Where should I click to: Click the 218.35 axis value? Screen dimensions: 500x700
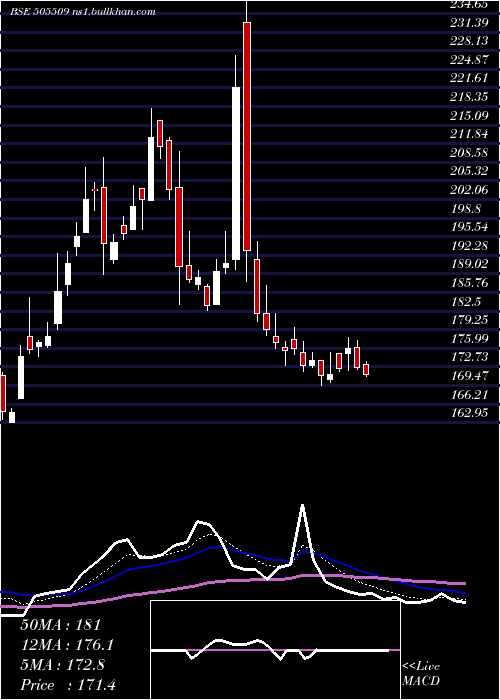(469, 97)
